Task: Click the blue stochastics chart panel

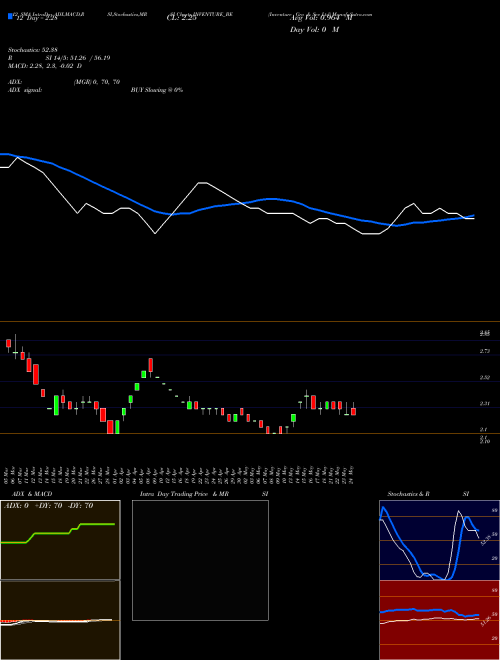Action: pyautogui.click(x=439, y=540)
